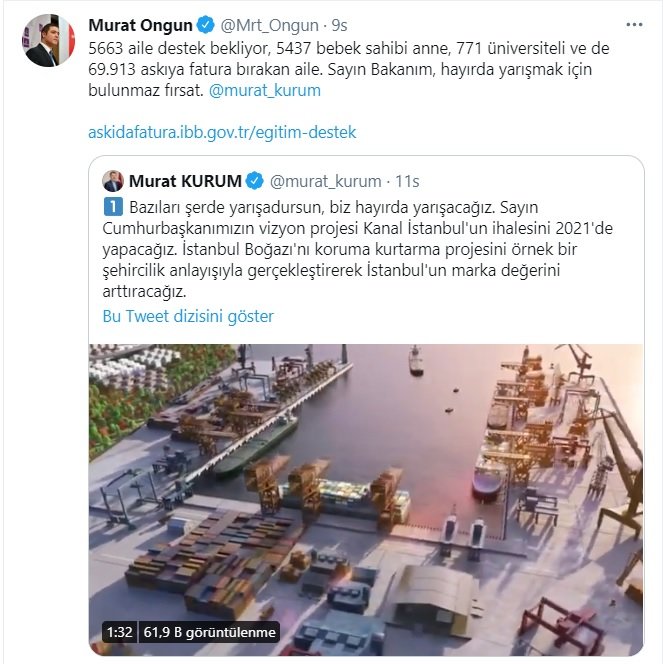663x664 pixels.
Task: Click the verified badge beside Murat KURUM
Action: [255, 181]
